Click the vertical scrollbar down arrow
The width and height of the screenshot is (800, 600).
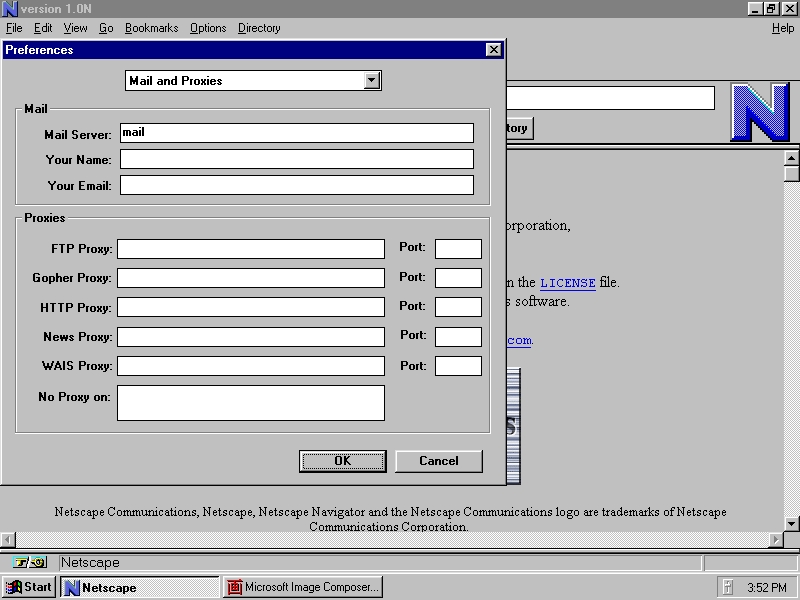[x=791, y=523]
